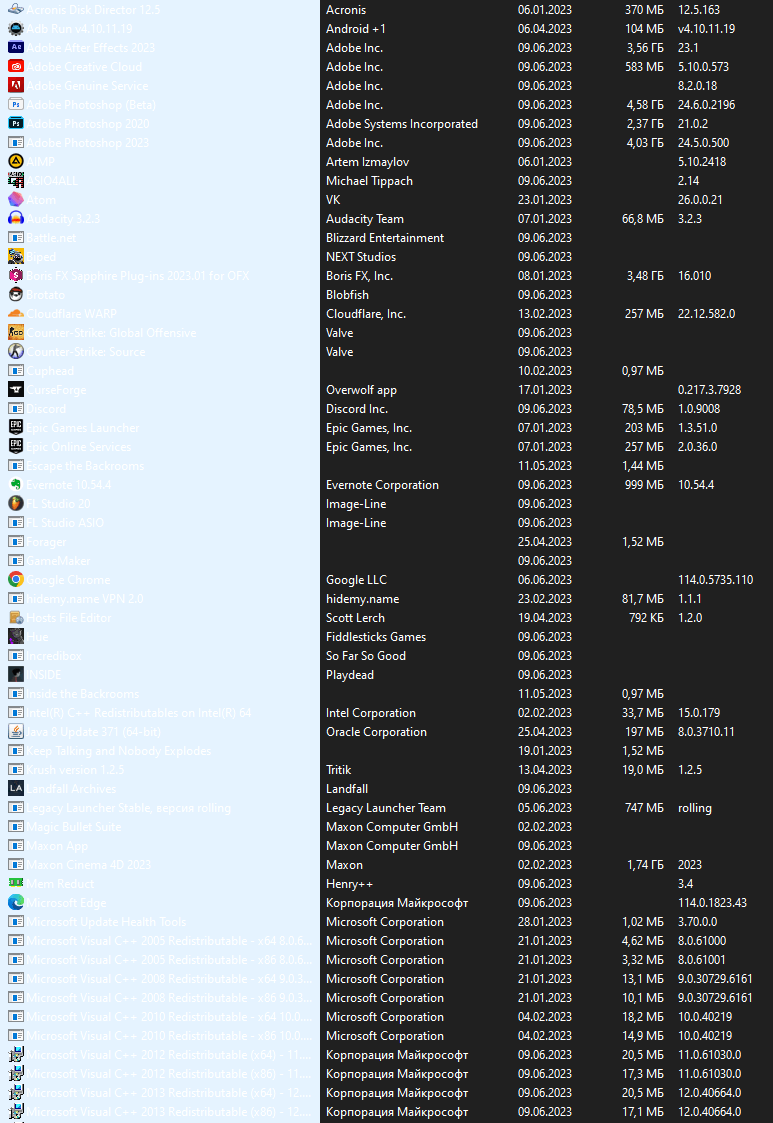Screen dimensions: 773x1123
Task: Click size 792 КБ of Hosts File Editor
Action: coord(646,617)
